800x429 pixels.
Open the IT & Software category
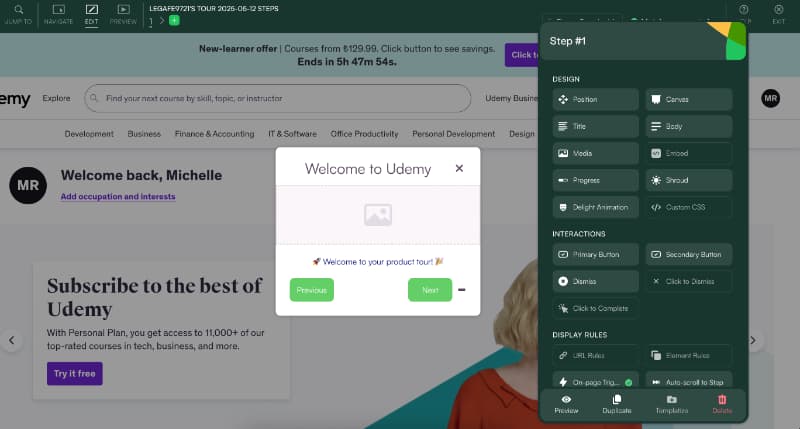(x=292, y=134)
